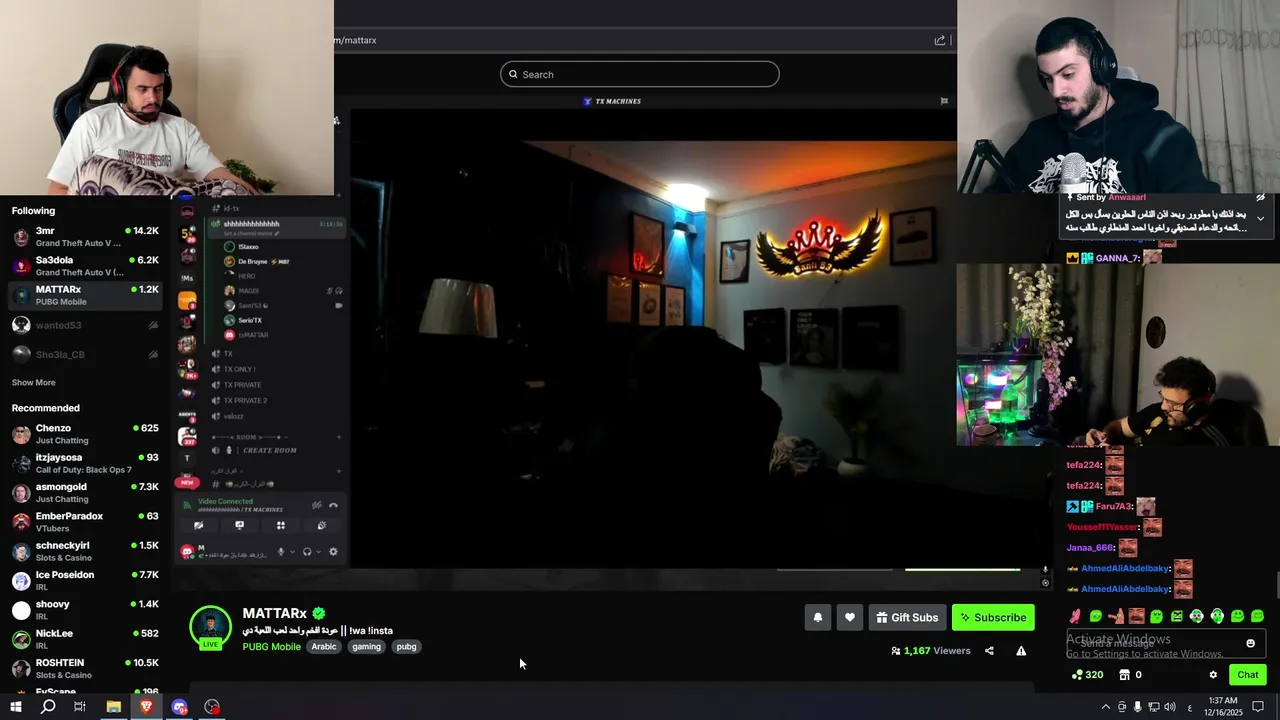1280x720 pixels.
Task: Click the notification bell icon
Action: click(817, 617)
